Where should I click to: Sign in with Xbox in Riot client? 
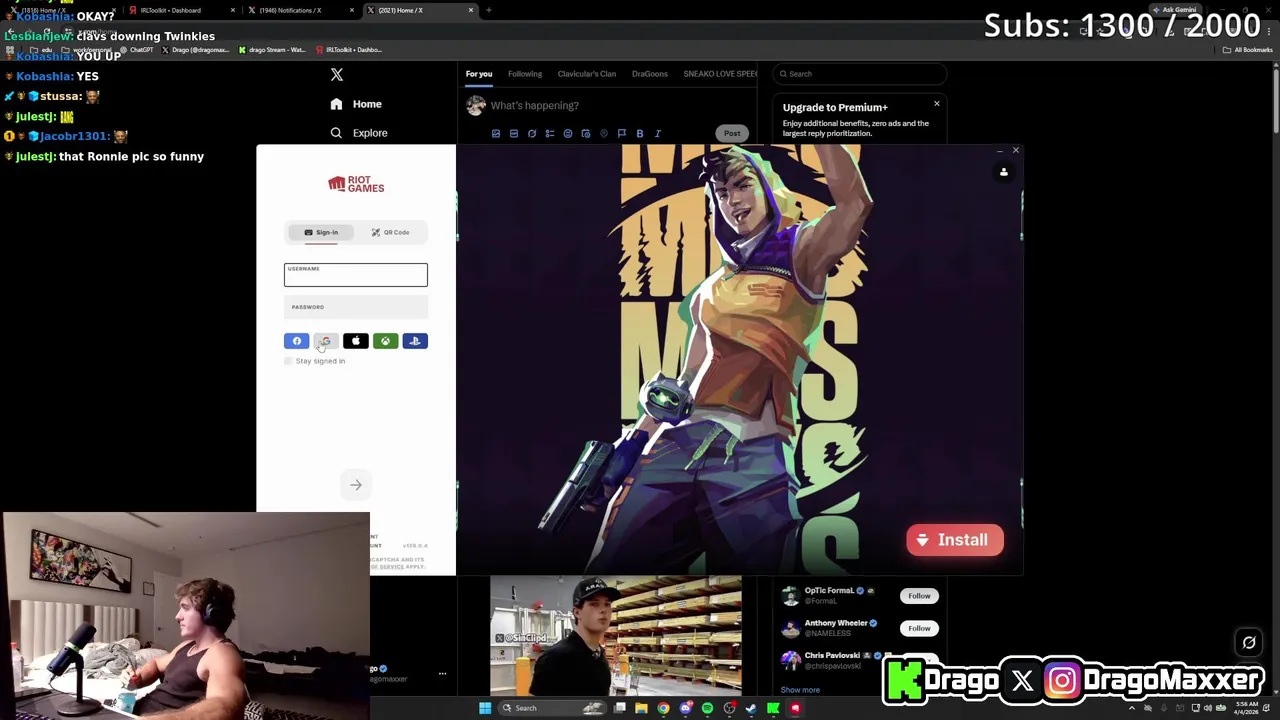coord(385,341)
